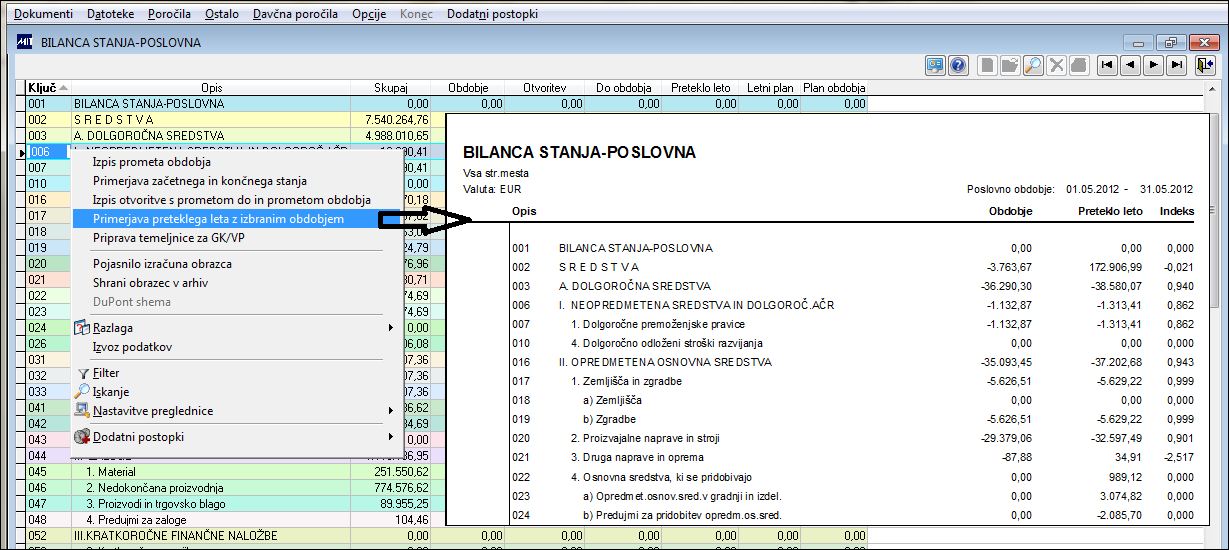Click the Letni plan column header
1229x550 pixels.
point(770,88)
